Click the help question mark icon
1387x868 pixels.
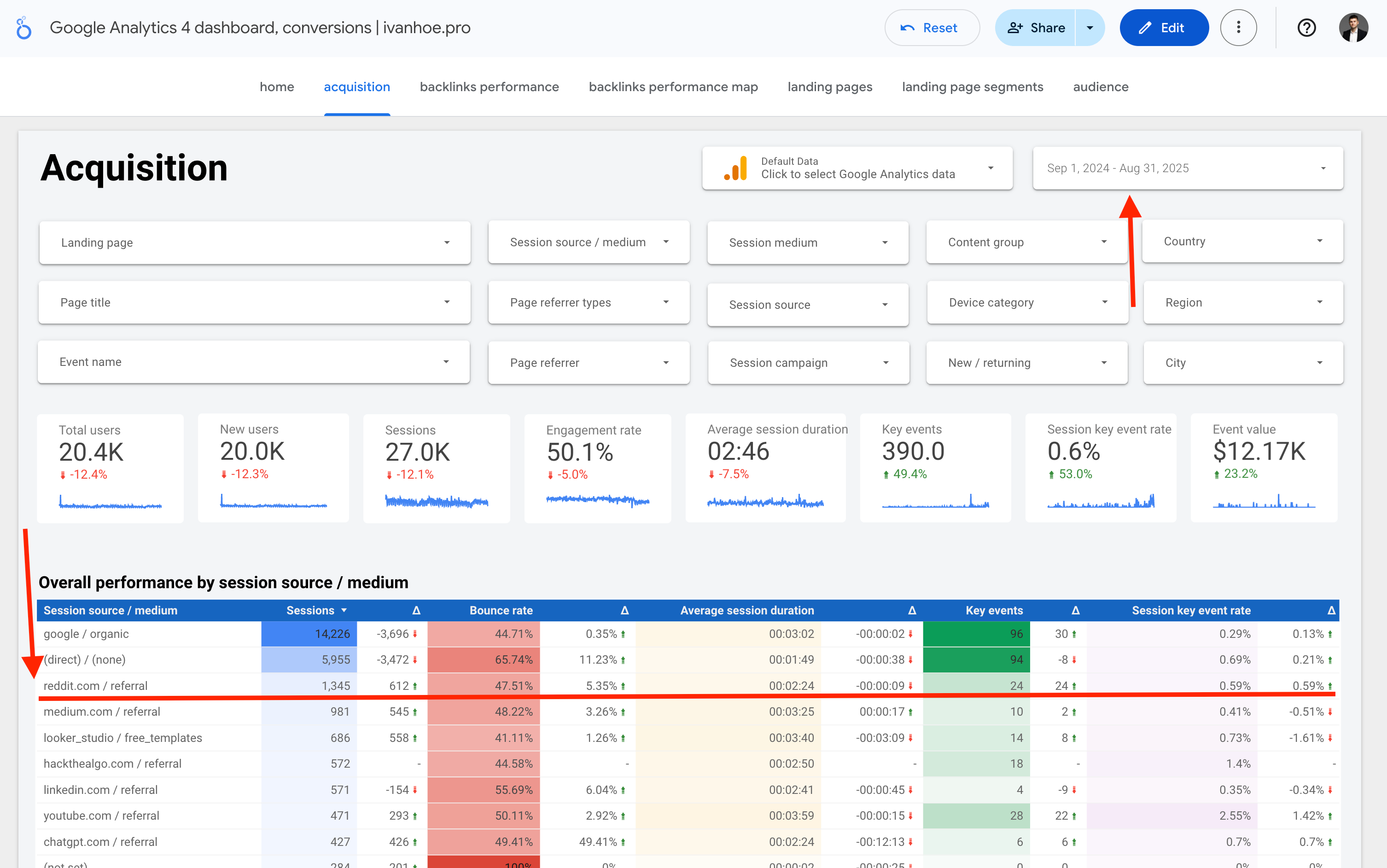(1306, 28)
